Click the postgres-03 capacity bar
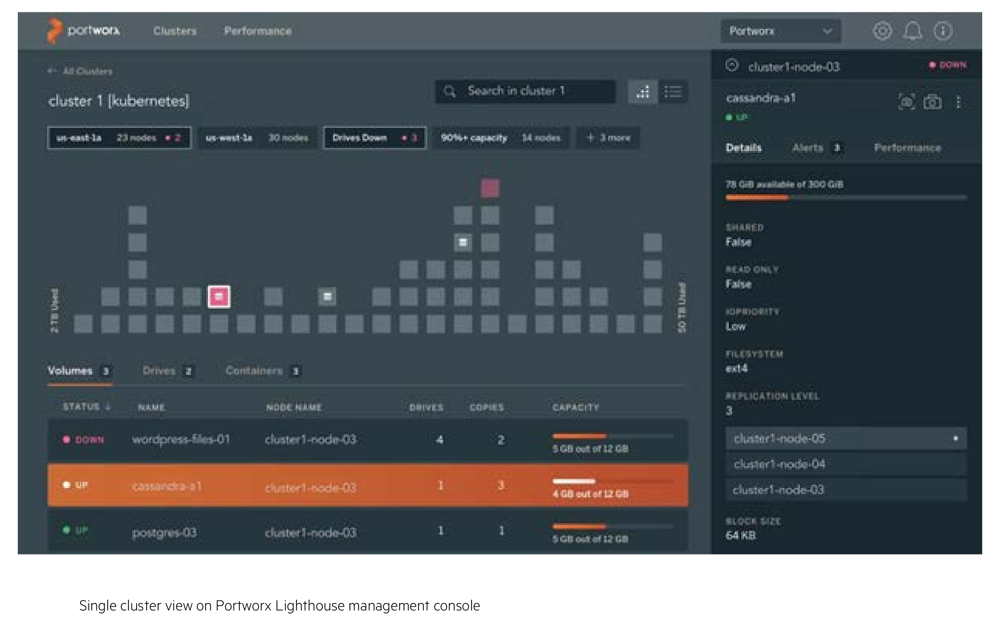This screenshot has width=1000, height=629. tap(613, 526)
